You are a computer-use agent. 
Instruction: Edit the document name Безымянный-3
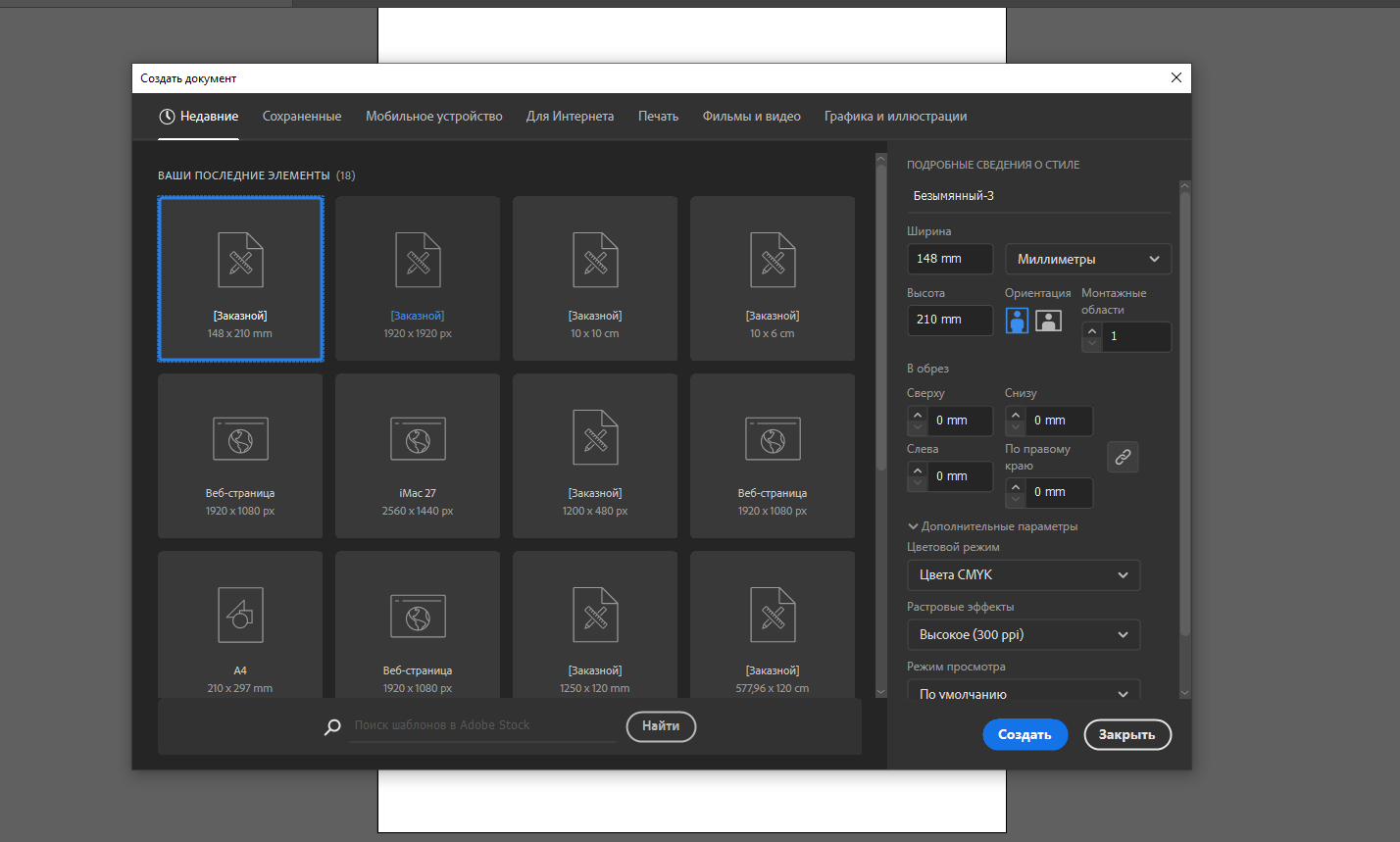(1038, 196)
